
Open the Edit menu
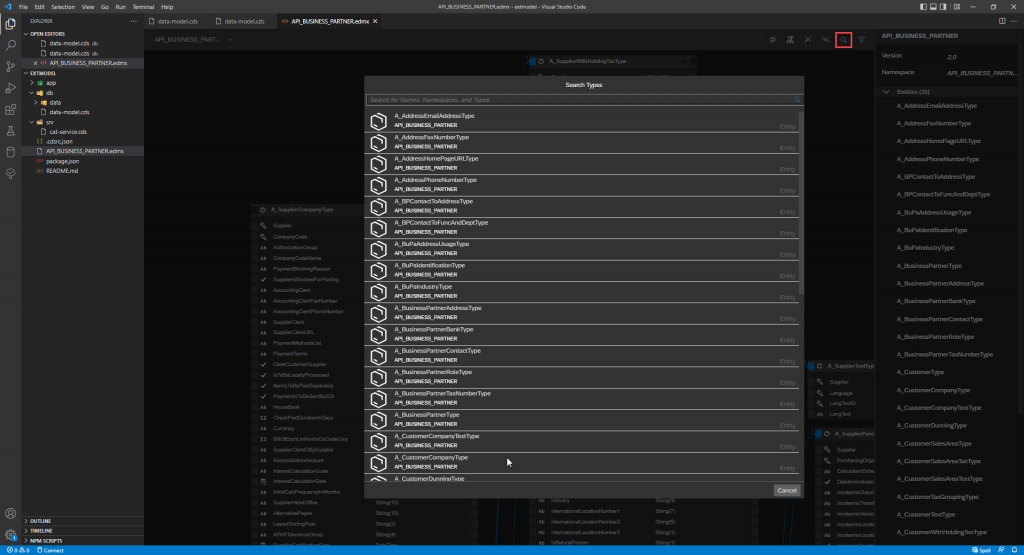pos(39,7)
